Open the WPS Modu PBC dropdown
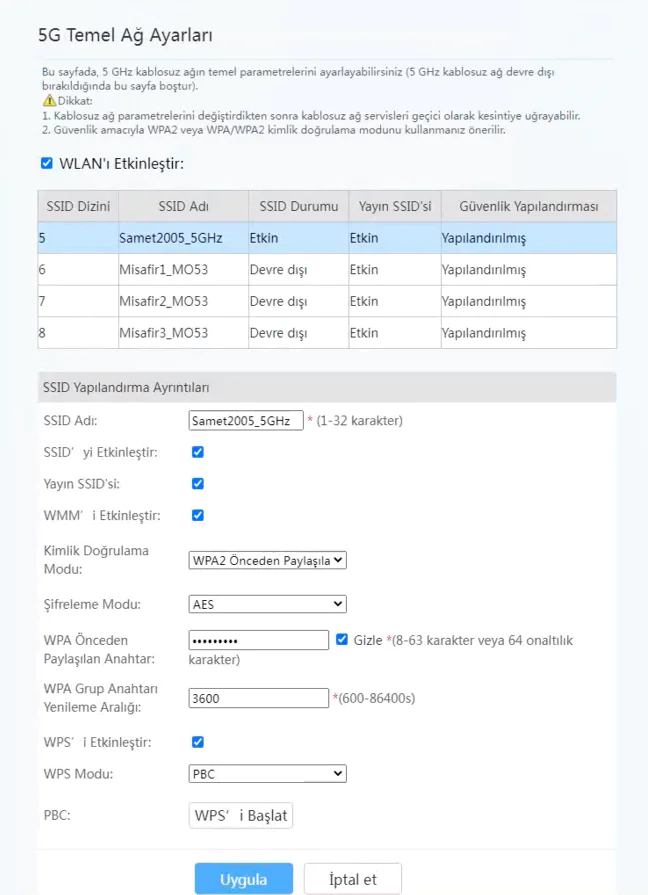The width and height of the screenshot is (648, 895). tap(267, 774)
